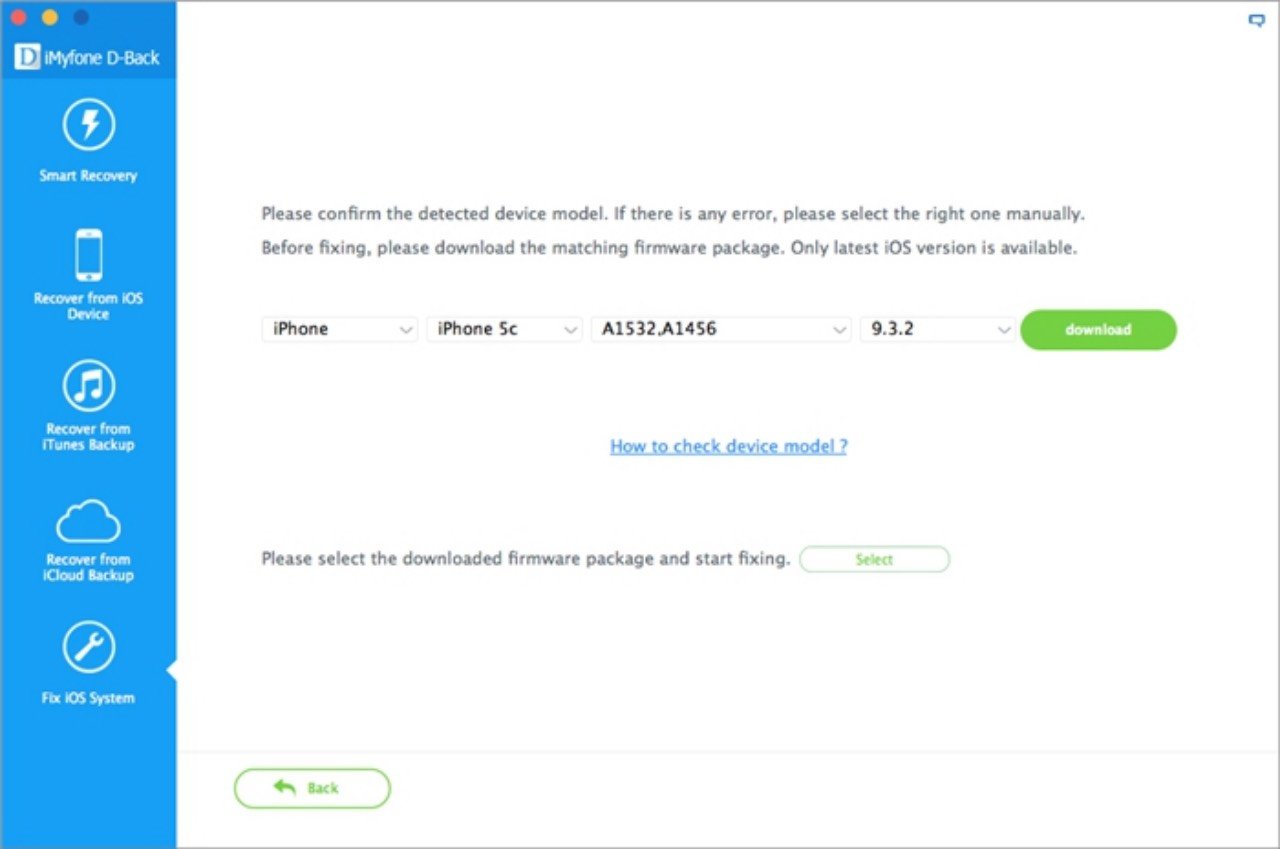Click the iMyfone D-Back logo icon
The height and width of the screenshot is (849, 1280).
click(x=27, y=58)
